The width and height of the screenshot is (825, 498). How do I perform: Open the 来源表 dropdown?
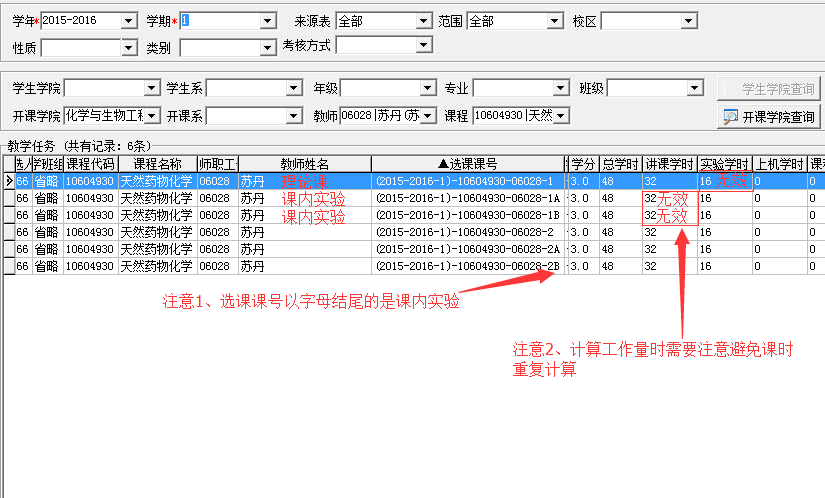424,21
